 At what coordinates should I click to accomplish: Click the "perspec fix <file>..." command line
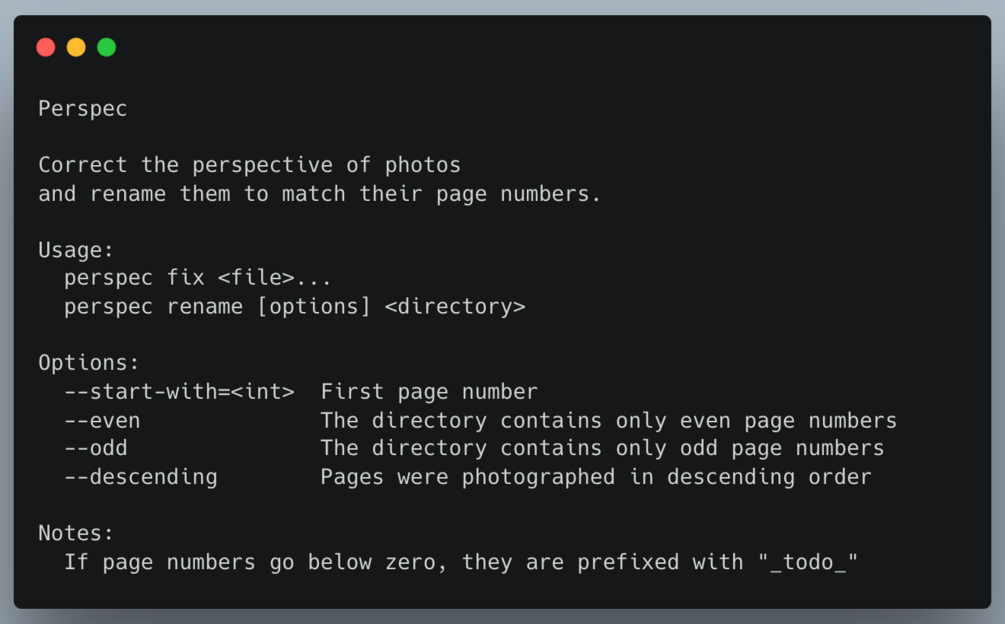[197, 278]
